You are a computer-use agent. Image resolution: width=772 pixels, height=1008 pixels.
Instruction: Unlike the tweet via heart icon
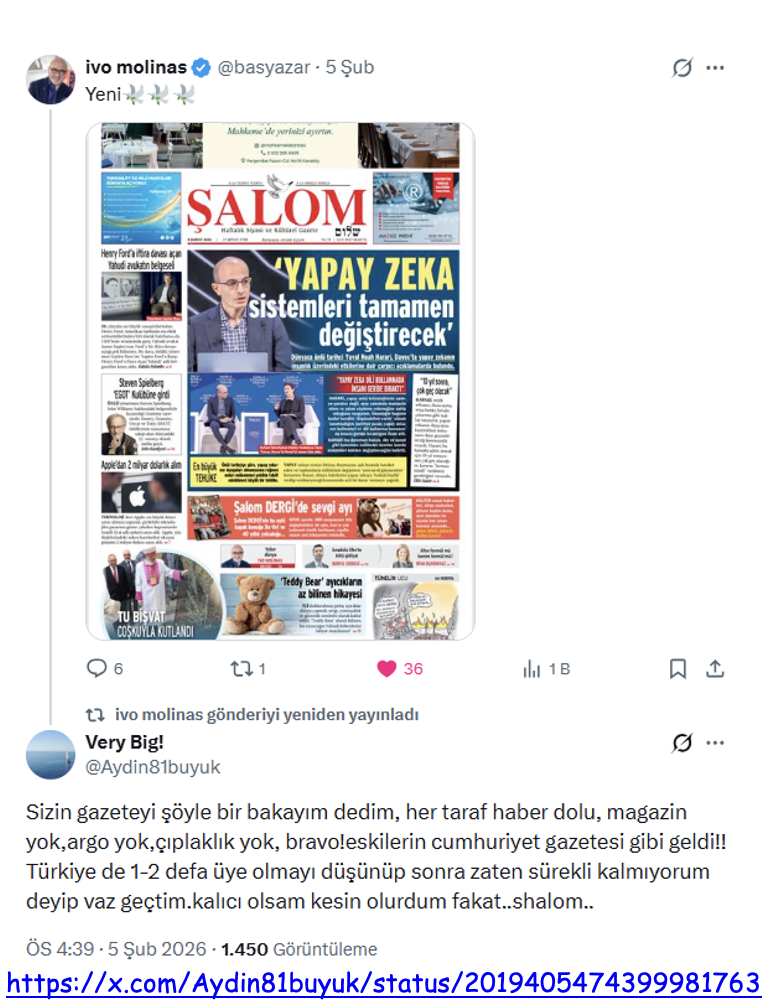386,669
